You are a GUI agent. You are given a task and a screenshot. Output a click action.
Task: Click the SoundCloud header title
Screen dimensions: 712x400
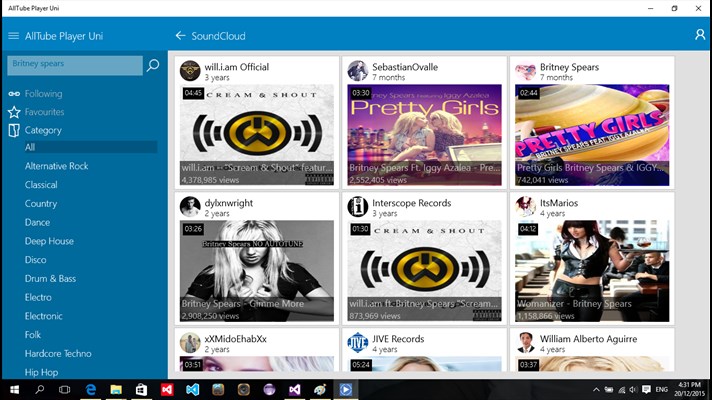(x=218, y=36)
